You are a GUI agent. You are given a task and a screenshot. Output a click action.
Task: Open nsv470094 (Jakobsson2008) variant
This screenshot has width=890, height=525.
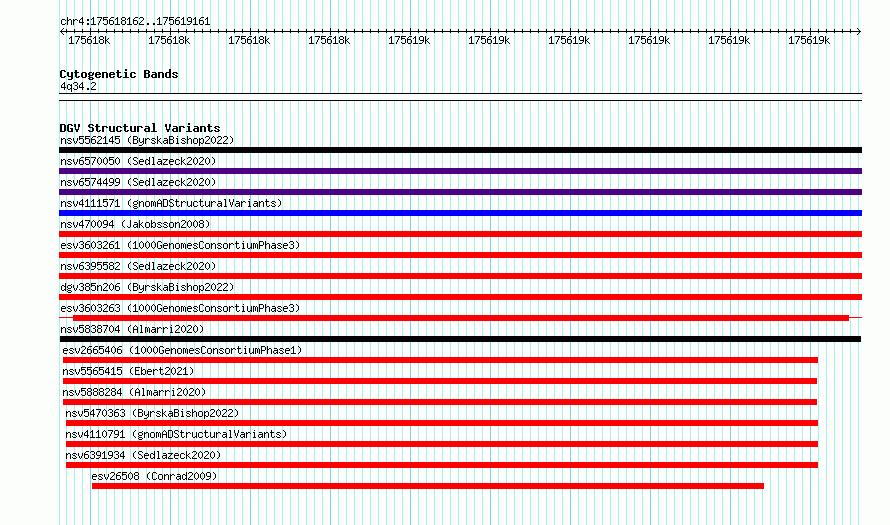click(135, 224)
